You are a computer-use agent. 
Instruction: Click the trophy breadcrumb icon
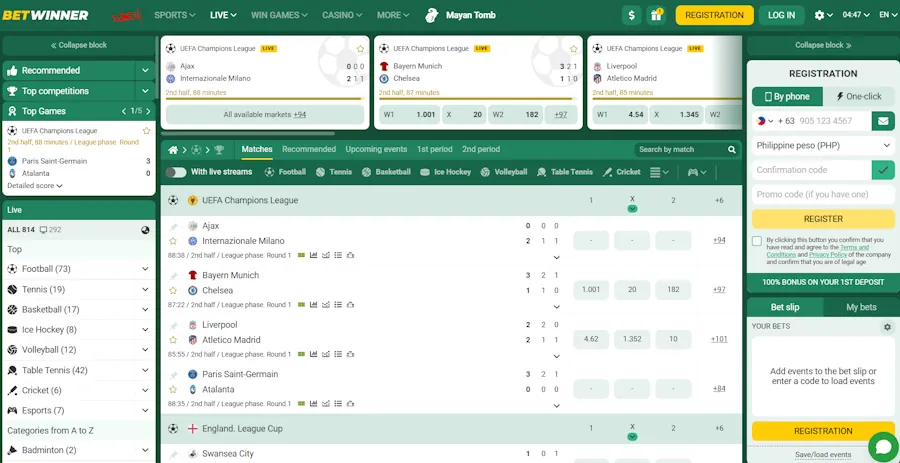pyautogui.click(x=219, y=150)
